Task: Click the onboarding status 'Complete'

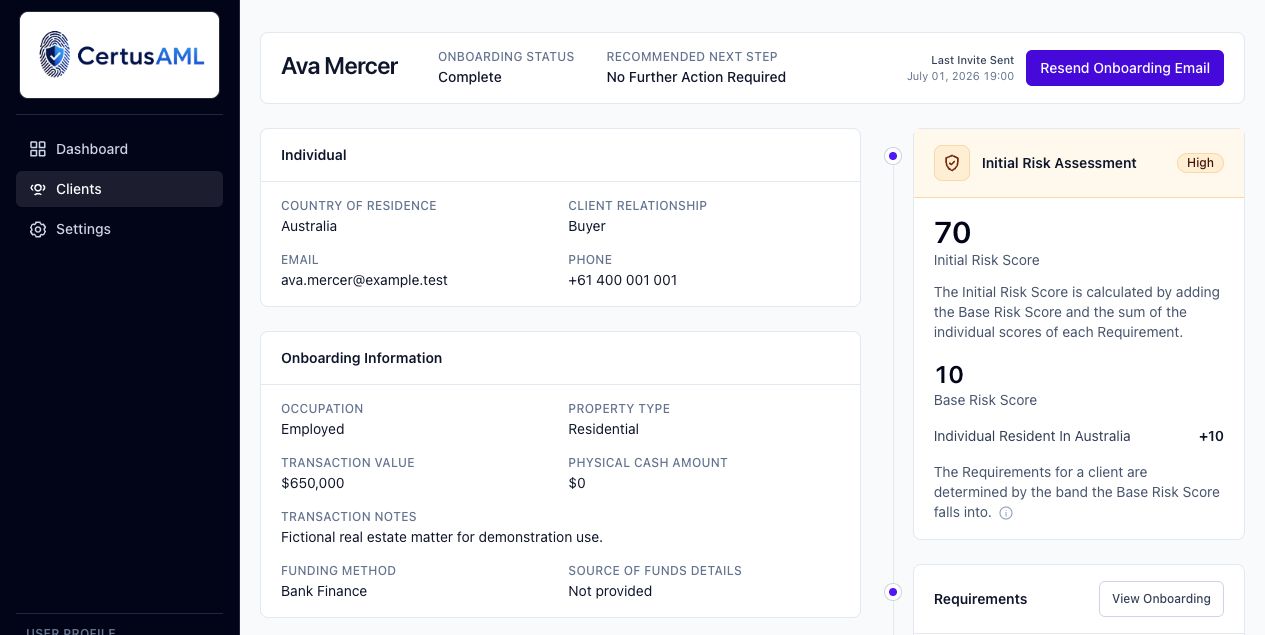Action: point(470,77)
